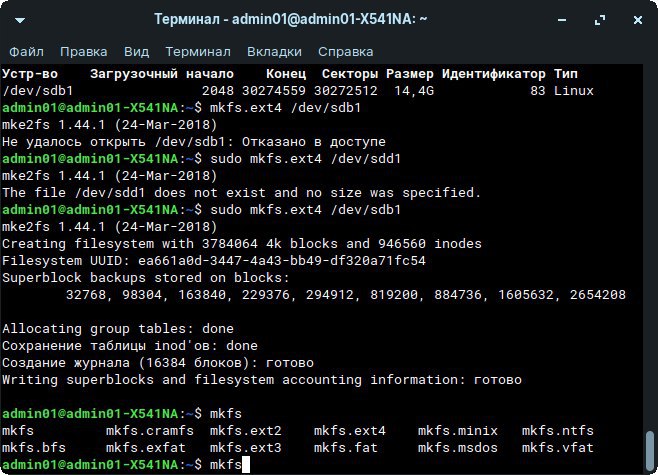Open the Вкладки menu
Screen dimensions: 658x475
[274, 51]
